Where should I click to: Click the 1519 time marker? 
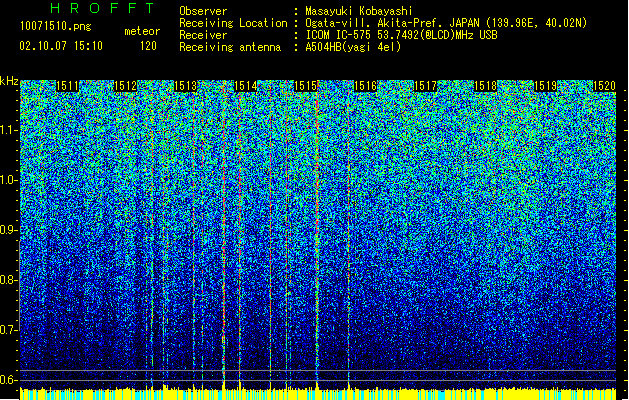pos(546,86)
